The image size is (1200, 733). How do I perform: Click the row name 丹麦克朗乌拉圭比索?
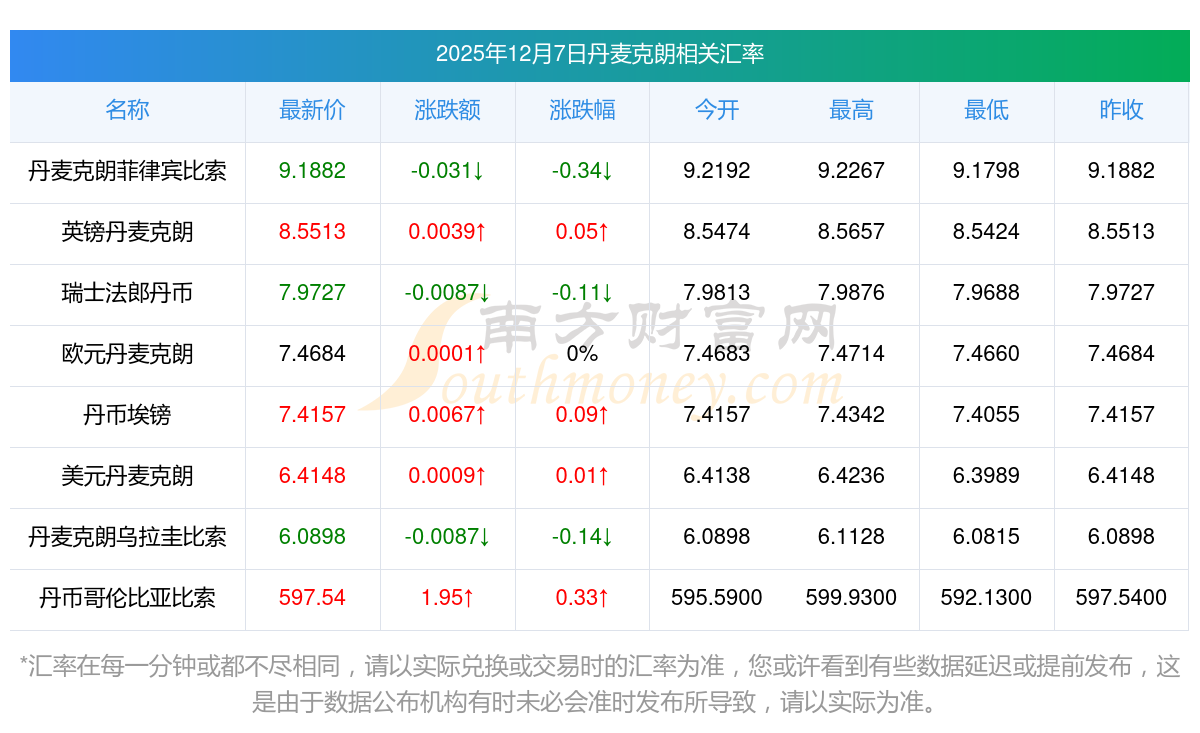[127, 537]
